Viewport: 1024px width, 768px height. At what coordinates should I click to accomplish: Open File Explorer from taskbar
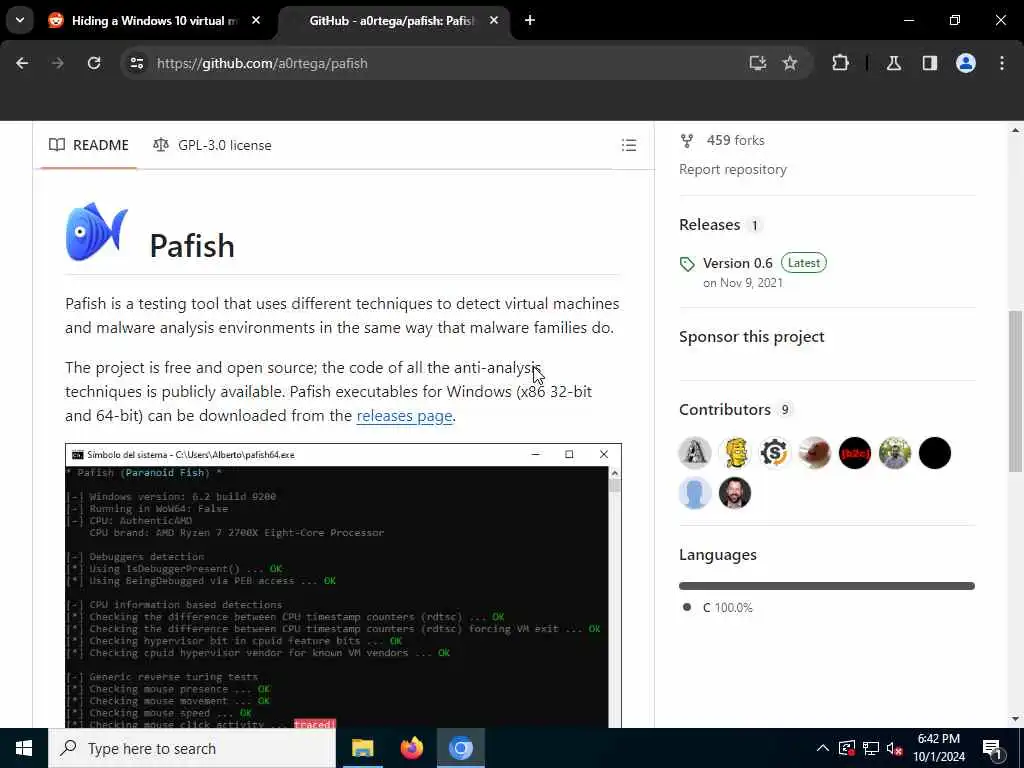[x=362, y=748]
